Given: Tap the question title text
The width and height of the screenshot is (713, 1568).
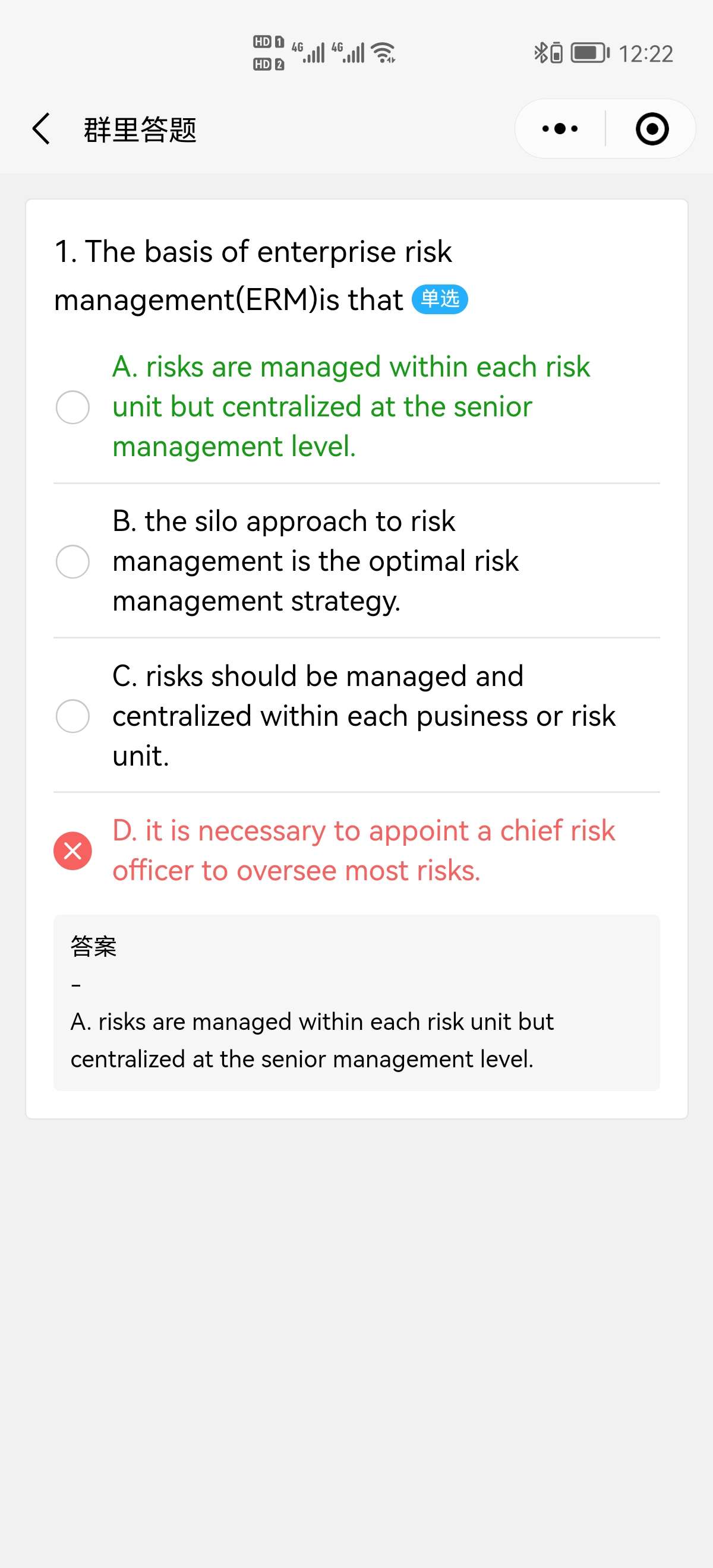Looking at the screenshot, I should pos(253,275).
